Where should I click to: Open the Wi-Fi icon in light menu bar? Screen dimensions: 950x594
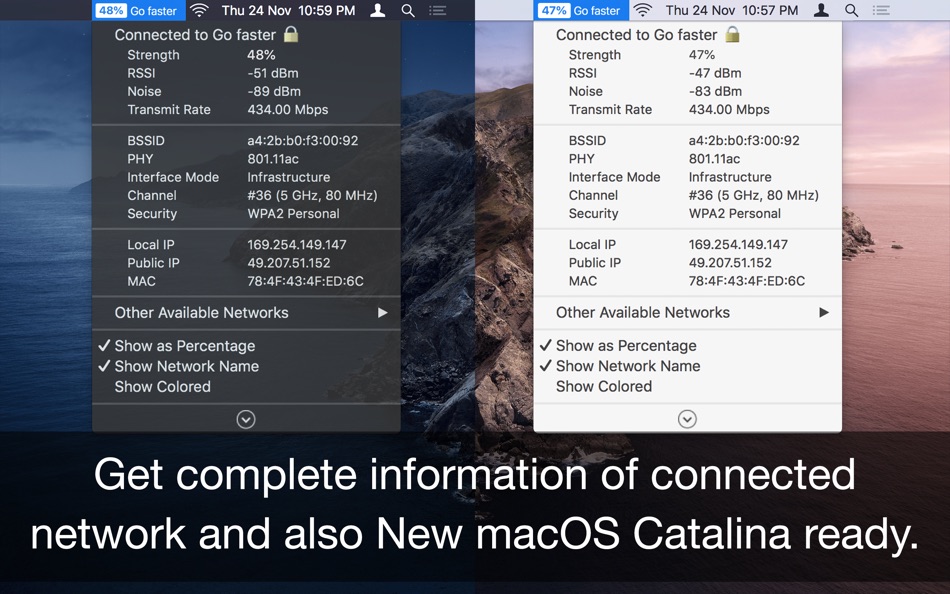point(643,10)
